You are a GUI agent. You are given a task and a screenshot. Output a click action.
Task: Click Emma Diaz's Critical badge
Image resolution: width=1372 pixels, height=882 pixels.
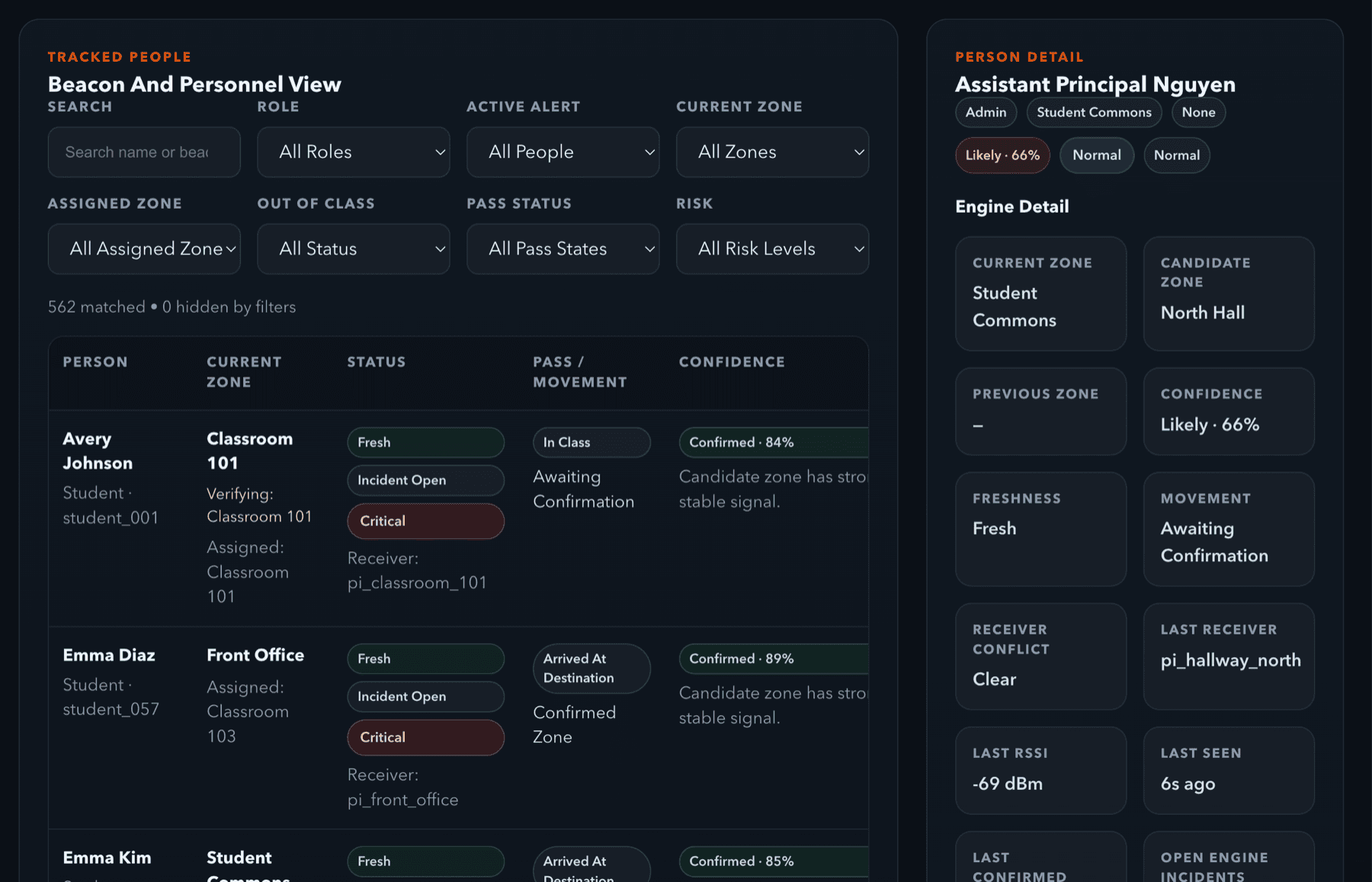[426, 738]
